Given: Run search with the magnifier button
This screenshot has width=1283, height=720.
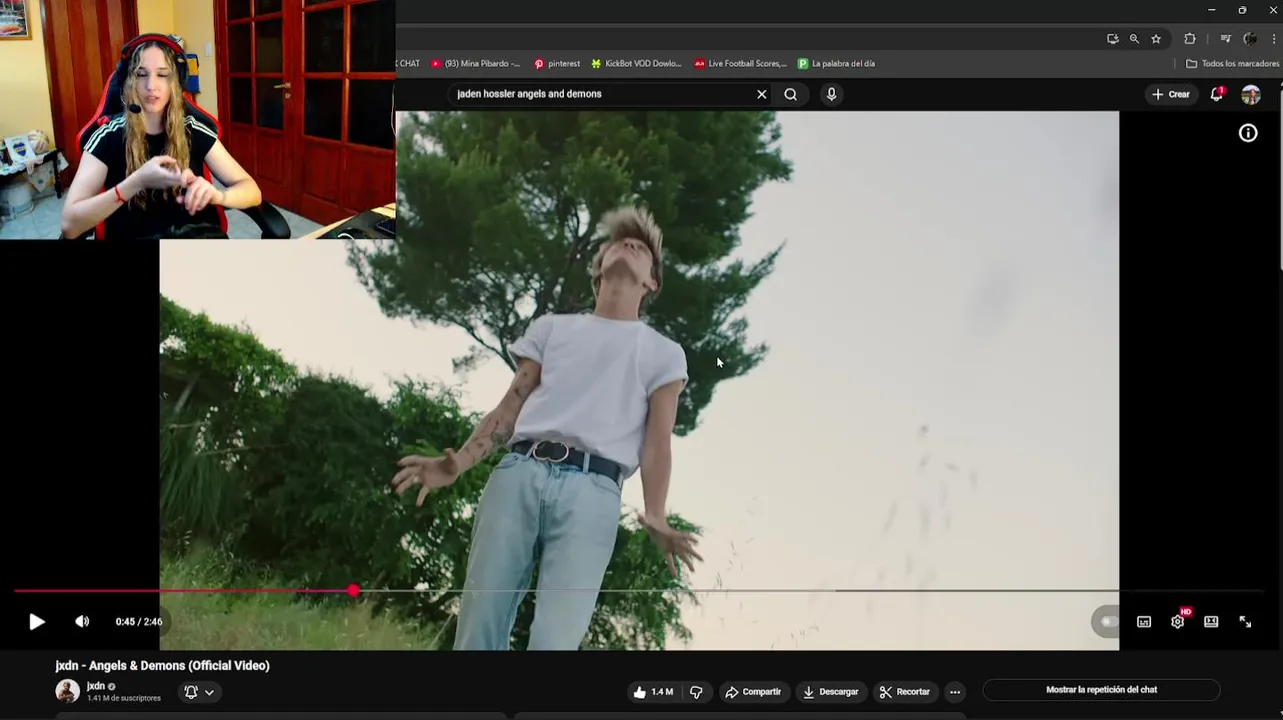Looking at the screenshot, I should [x=791, y=94].
